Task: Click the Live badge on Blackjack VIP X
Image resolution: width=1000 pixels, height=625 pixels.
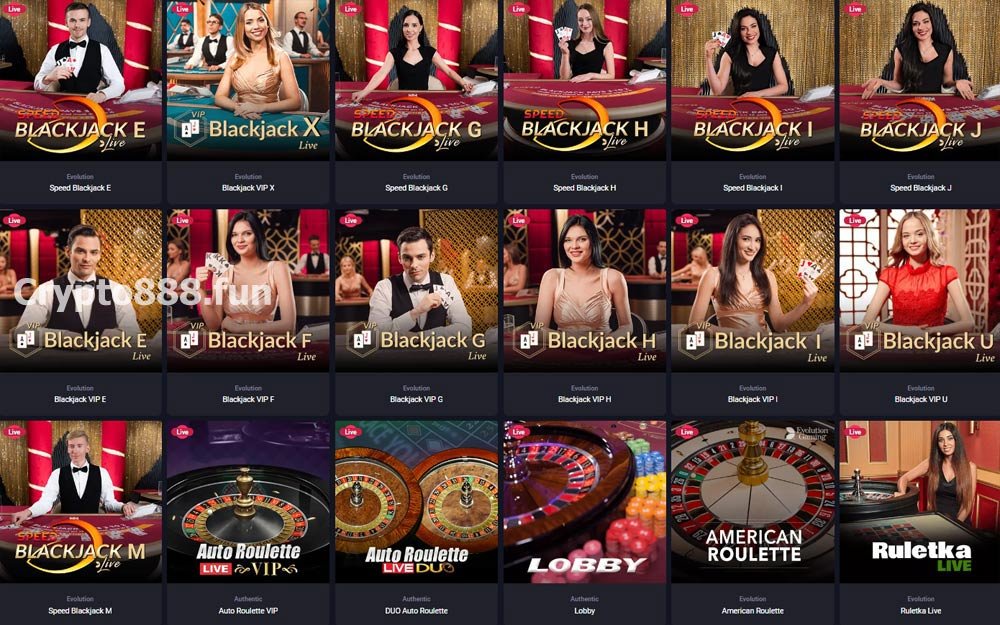Action: point(182,9)
